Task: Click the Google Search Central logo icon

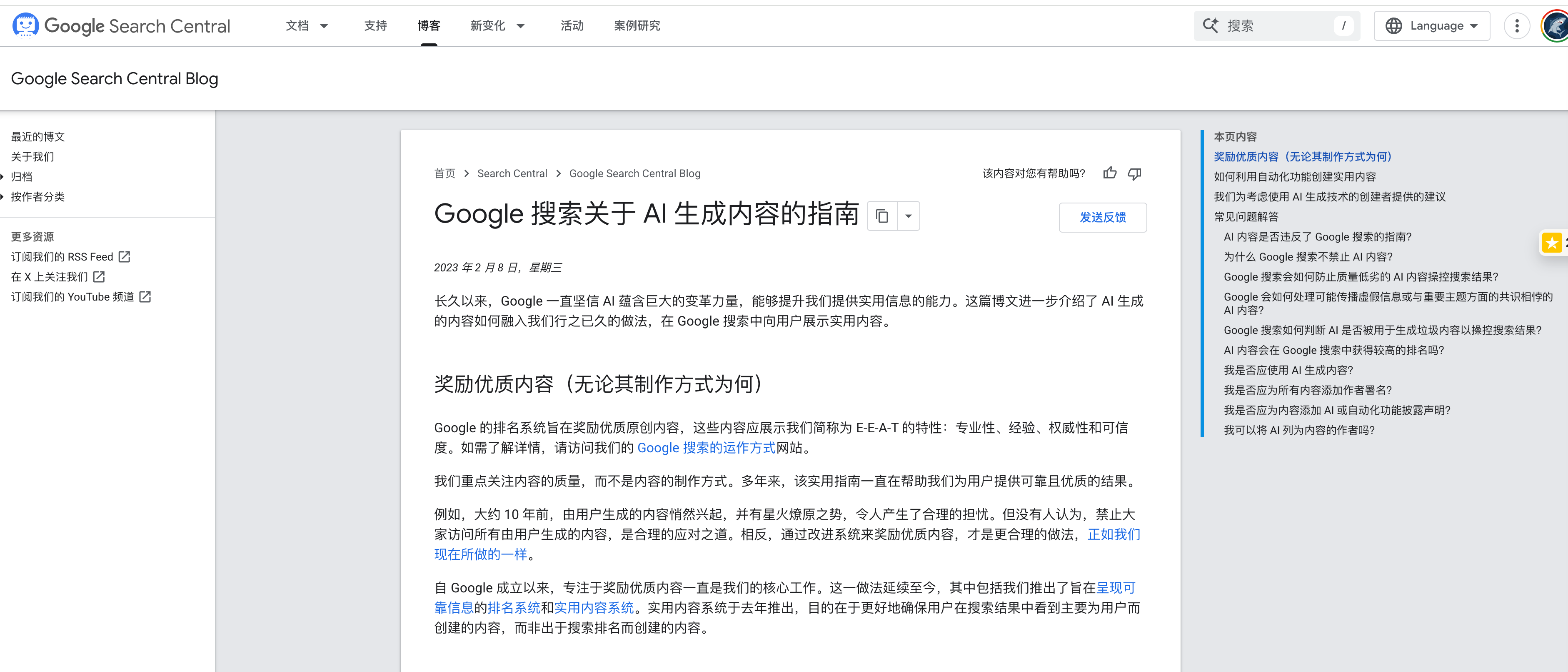Action: [25, 25]
